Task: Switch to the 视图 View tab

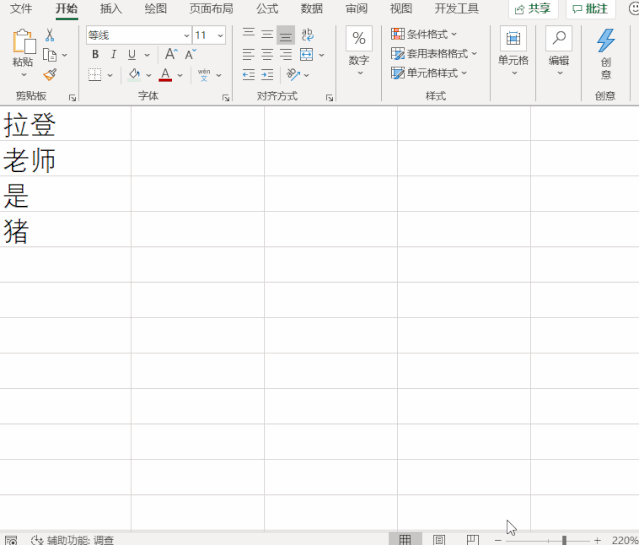Action: 401,9
